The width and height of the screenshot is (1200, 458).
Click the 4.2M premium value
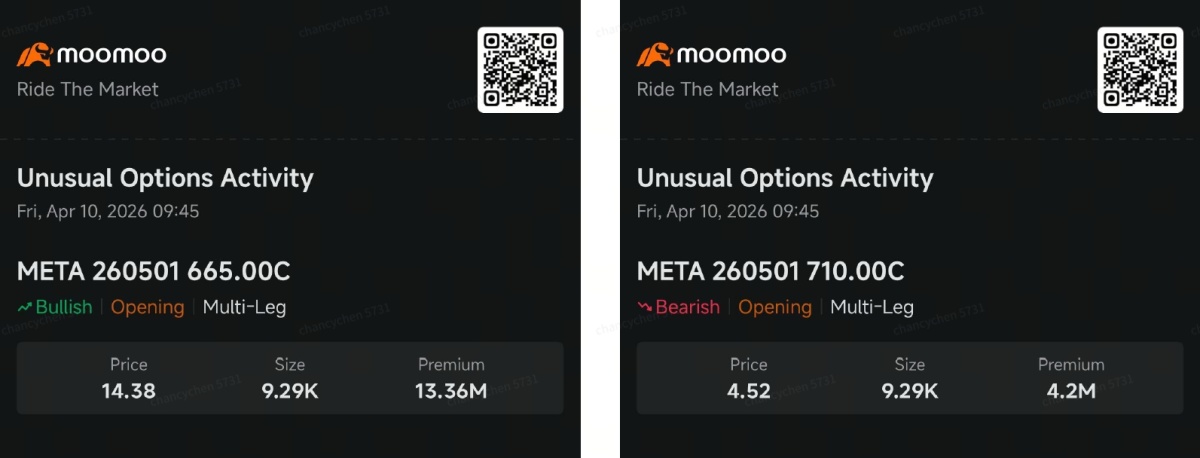1071,391
